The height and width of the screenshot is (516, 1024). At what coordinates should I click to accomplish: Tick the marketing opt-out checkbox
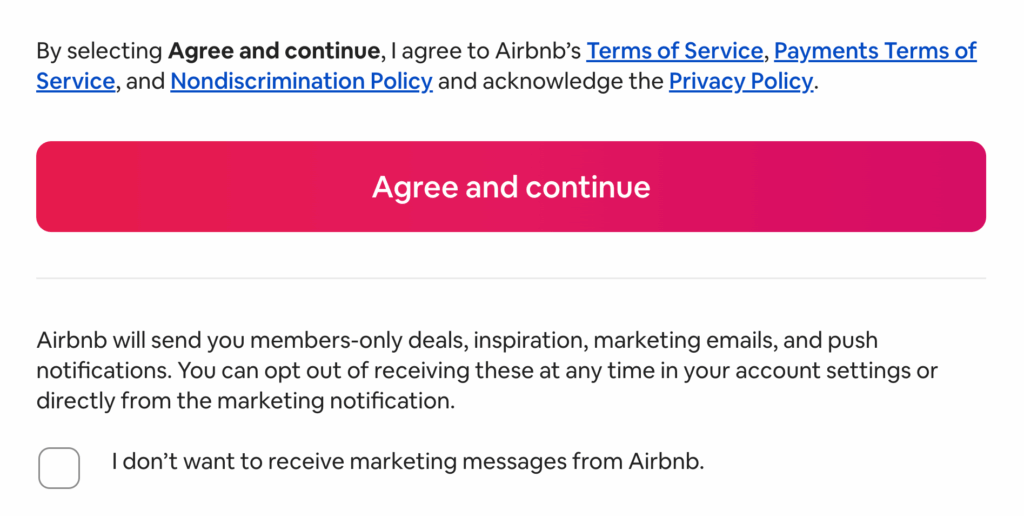59,468
